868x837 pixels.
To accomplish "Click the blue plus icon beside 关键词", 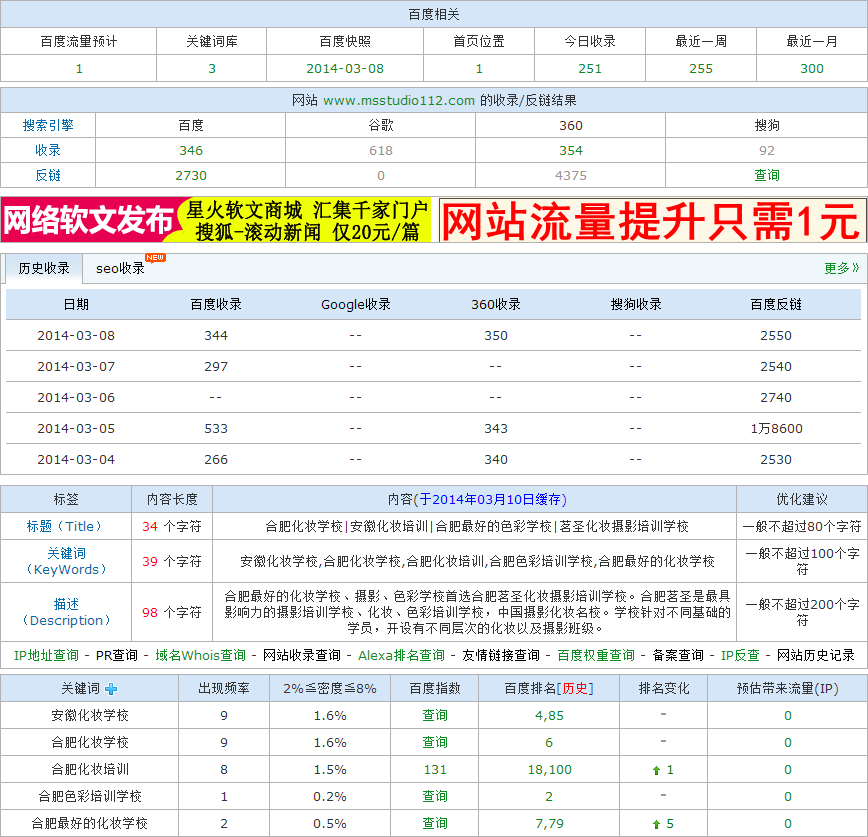I will (x=111, y=689).
